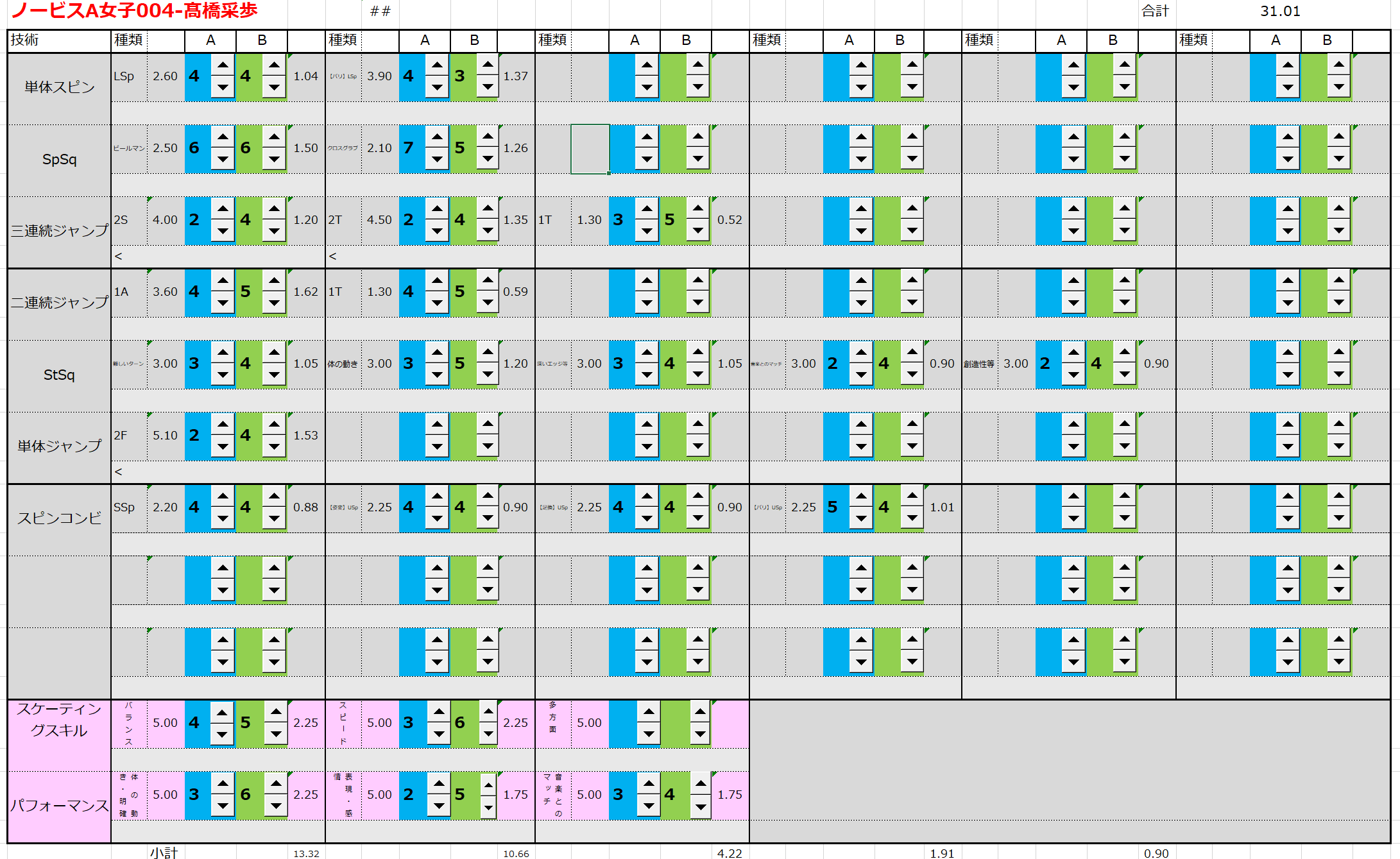Decrease judge B score for 1T triple combo
Screen dimensions: 1400x859
[x=697, y=230]
